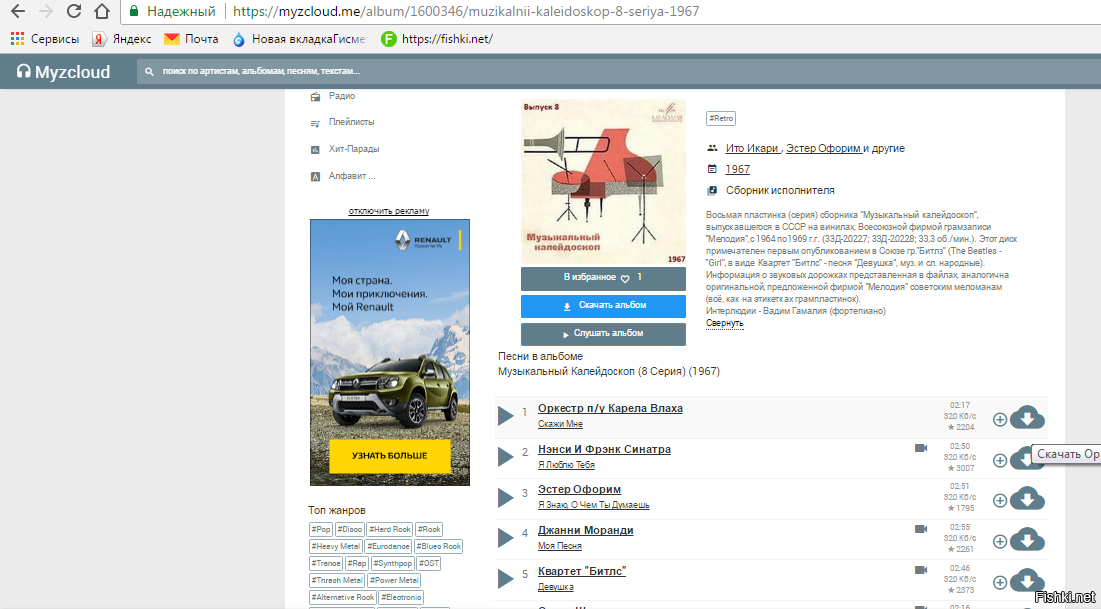Play track 2 Нэнси И Фрэнк Синатра

point(506,457)
